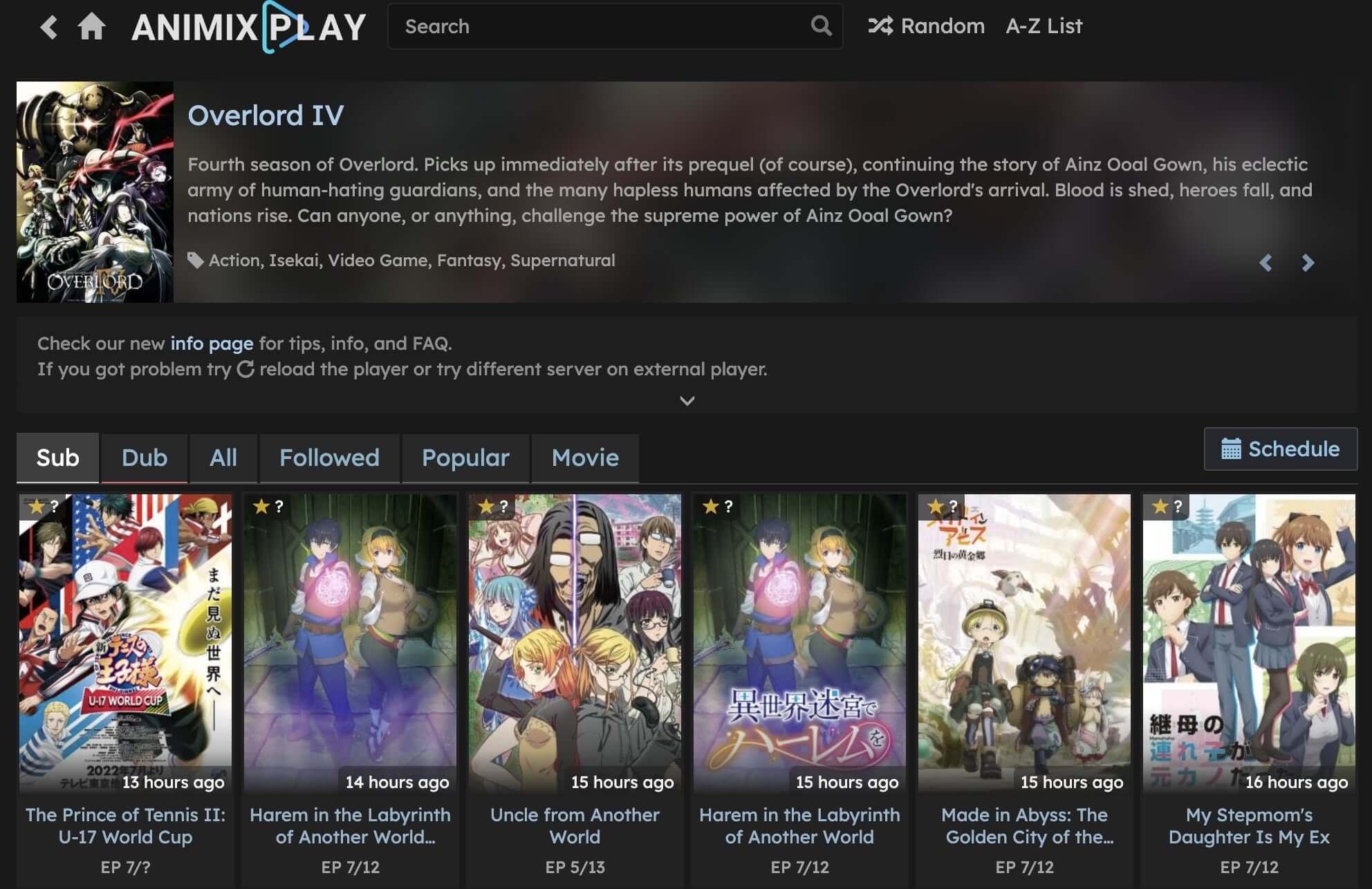The height and width of the screenshot is (889, 1372).
Task: Open the Overlord IV title link
Action: (266, 115)
